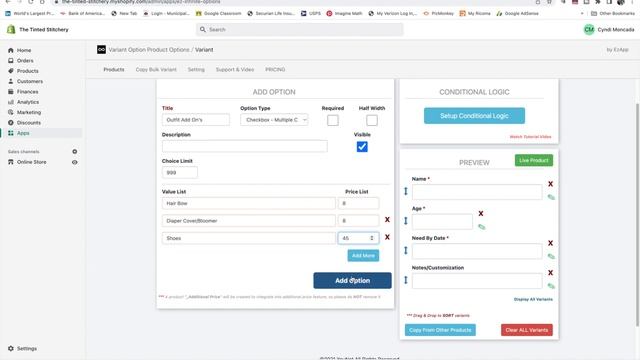Image resolution: width=640 pixels, height=360 pixels.
Task: Edit the Age variant with the pencil icon
Action: click(482, 227)
